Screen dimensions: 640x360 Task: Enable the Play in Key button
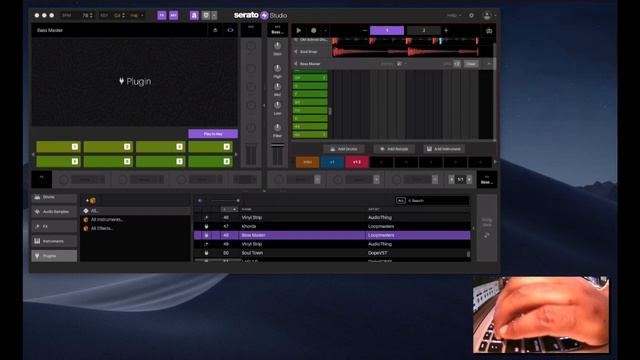(x=213, y=134)
